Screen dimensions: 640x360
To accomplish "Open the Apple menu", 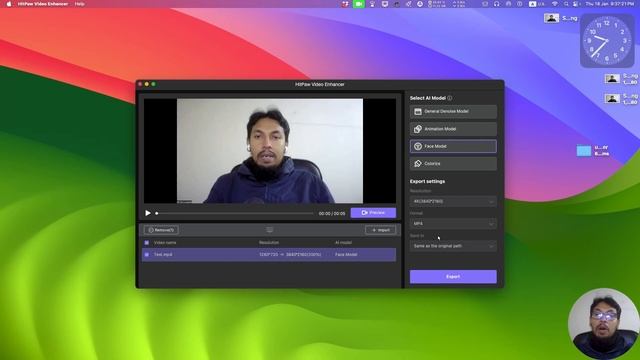I will (9, 4).
